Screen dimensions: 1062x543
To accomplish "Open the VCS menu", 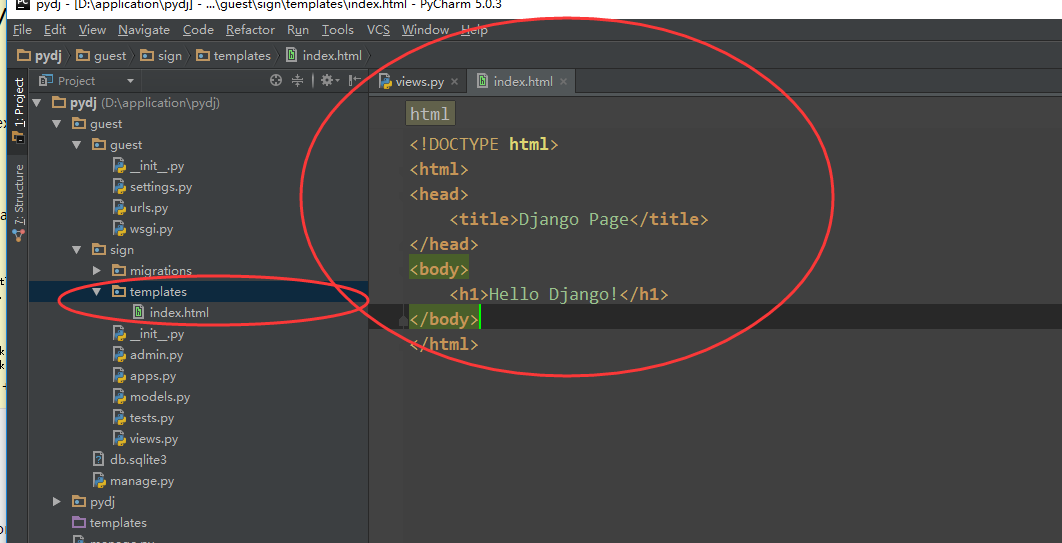I will (379, 30).
